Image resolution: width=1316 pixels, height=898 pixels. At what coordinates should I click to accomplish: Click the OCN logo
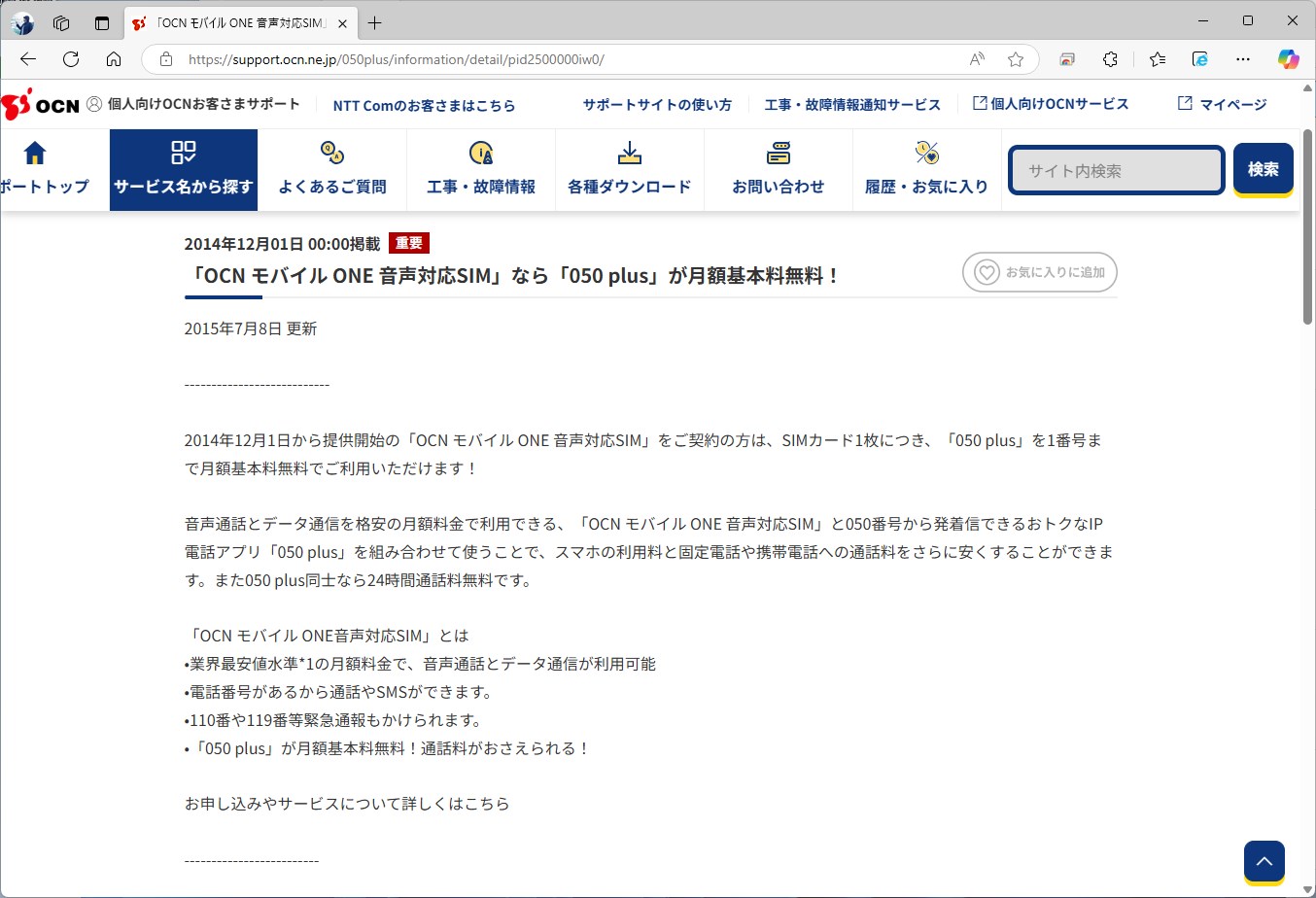pos(40,104)
